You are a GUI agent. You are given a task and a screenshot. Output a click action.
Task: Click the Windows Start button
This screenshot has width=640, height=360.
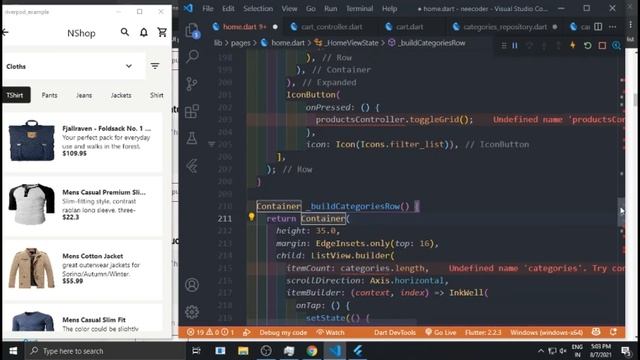click(x=13, y=351)
